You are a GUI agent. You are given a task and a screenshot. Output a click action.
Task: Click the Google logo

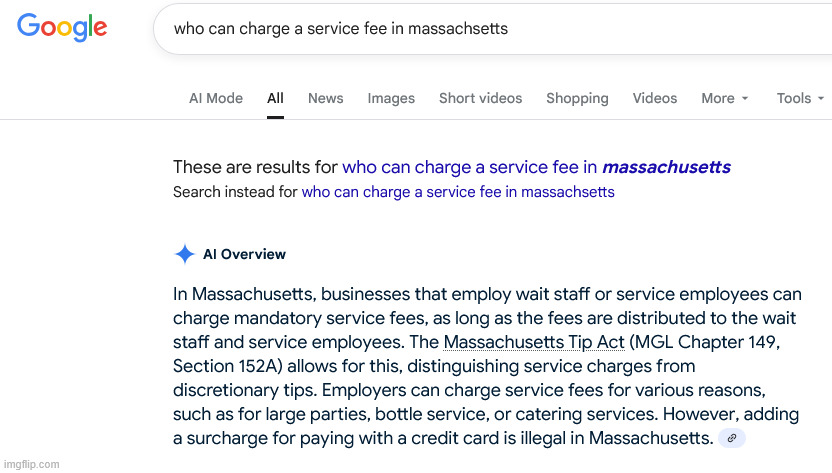pos(62,28)
